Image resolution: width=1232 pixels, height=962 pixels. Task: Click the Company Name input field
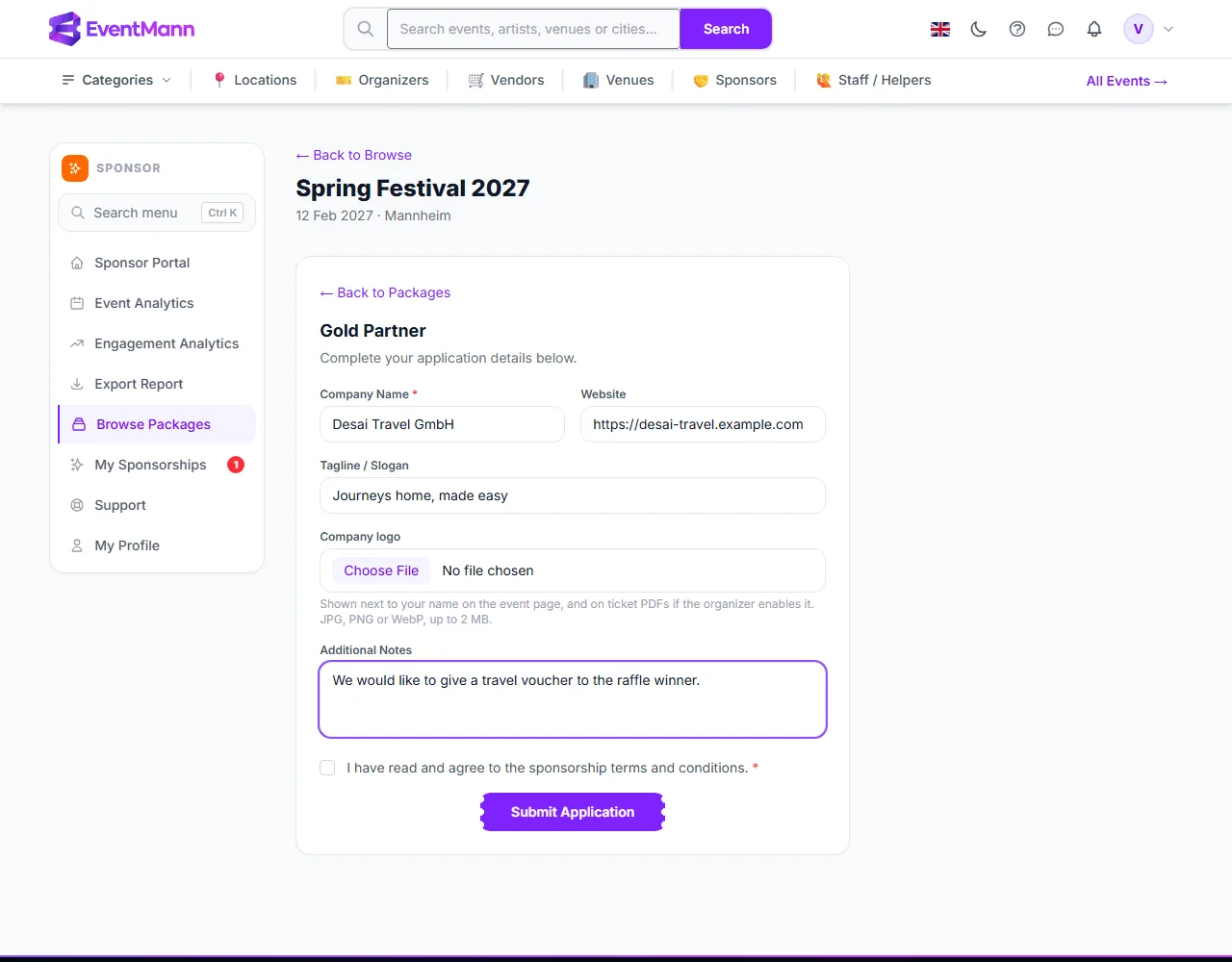pos(442,424)
